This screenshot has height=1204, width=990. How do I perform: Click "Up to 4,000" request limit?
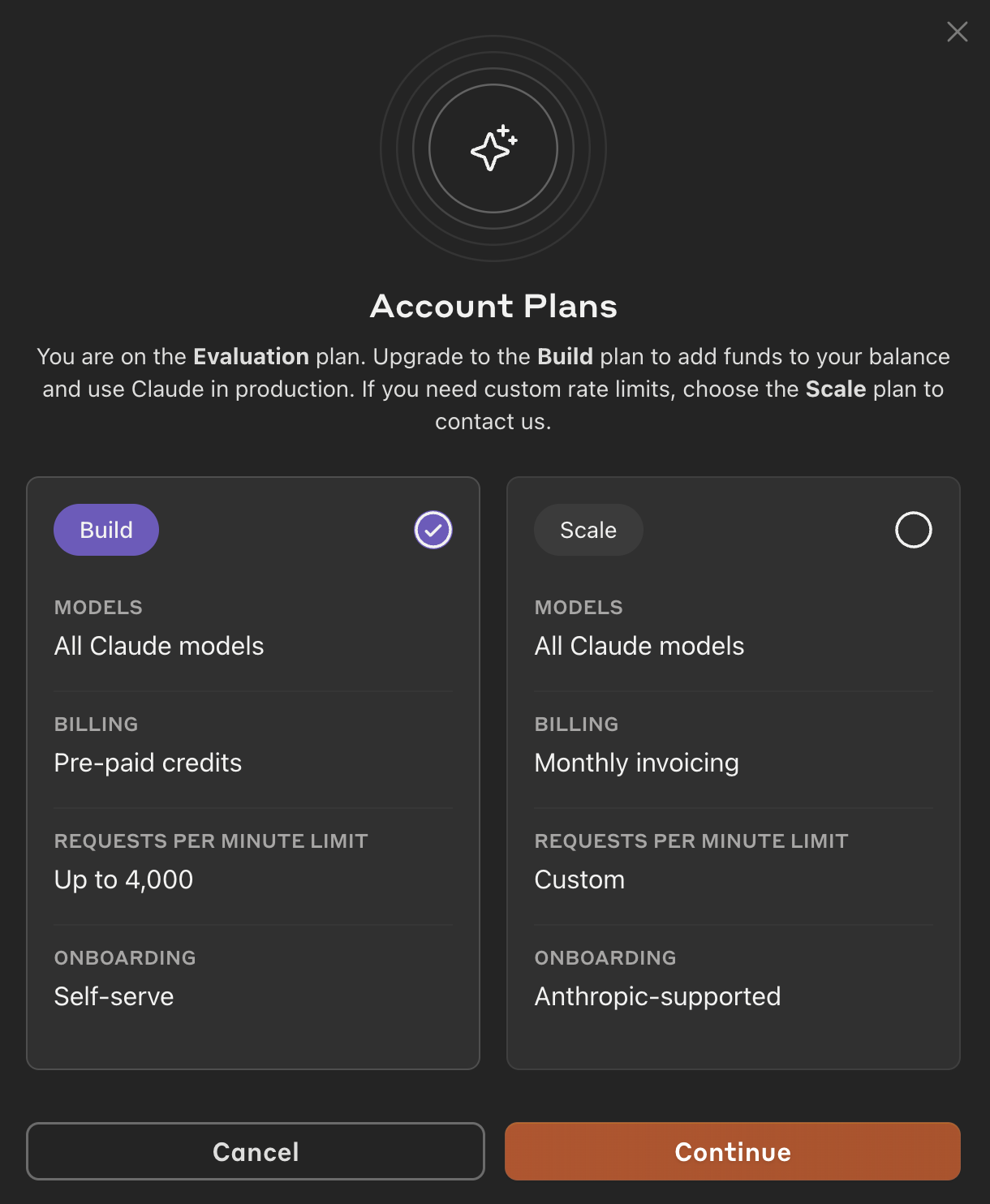[x=123, y=879]
